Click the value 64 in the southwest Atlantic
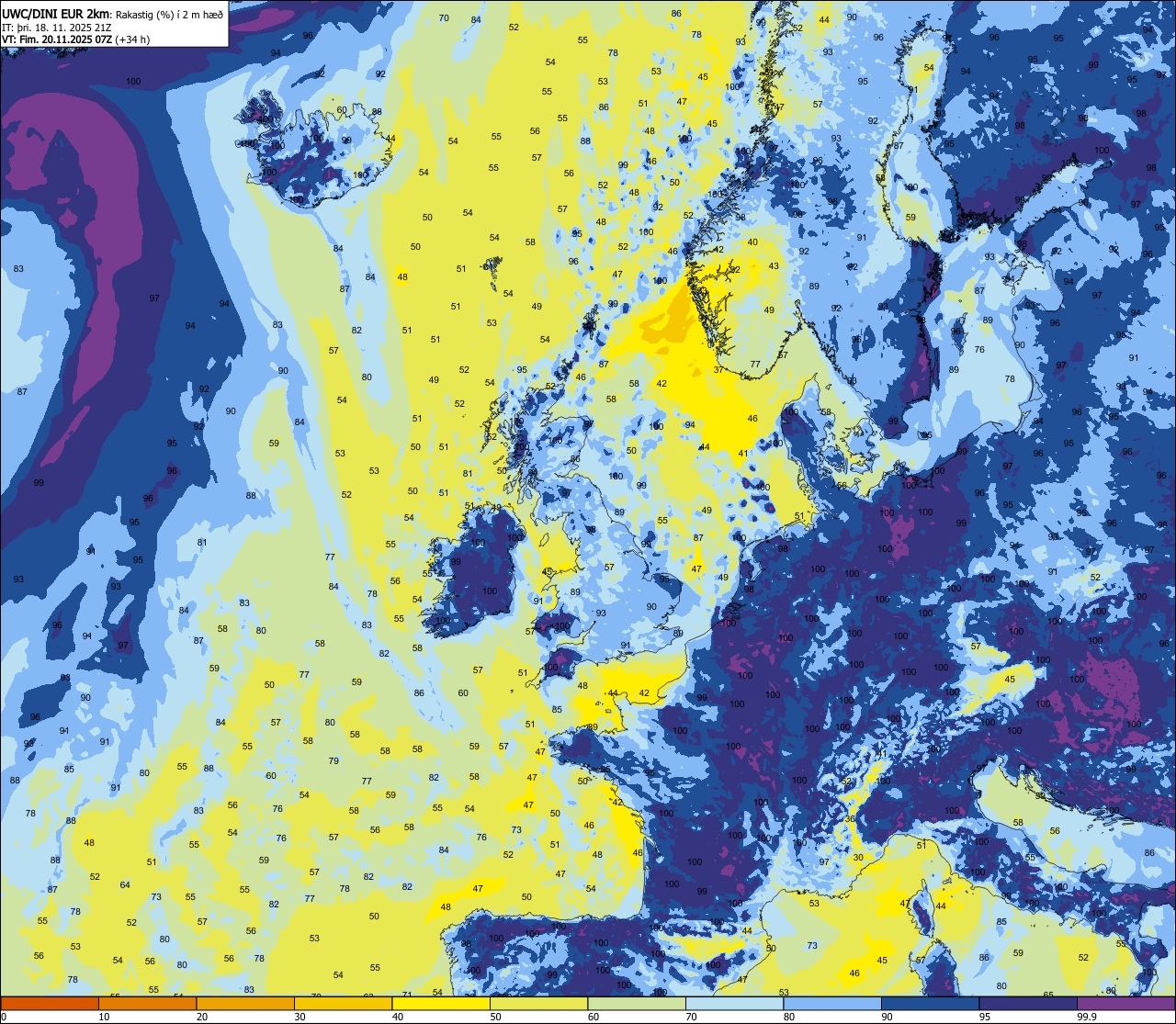 pyautogui.click(x=125, y=885)
